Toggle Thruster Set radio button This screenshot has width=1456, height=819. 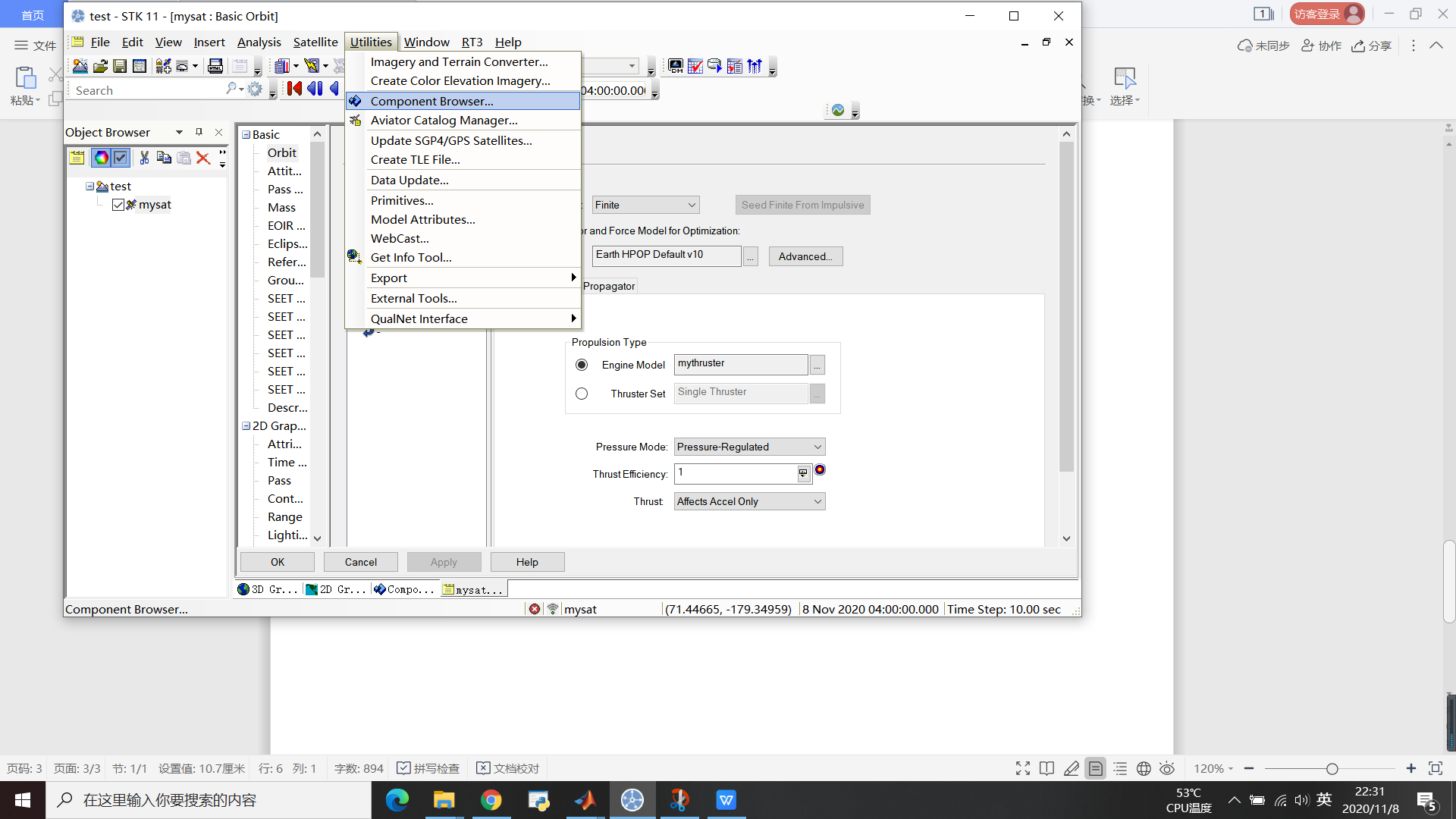[x=581, y=393]
